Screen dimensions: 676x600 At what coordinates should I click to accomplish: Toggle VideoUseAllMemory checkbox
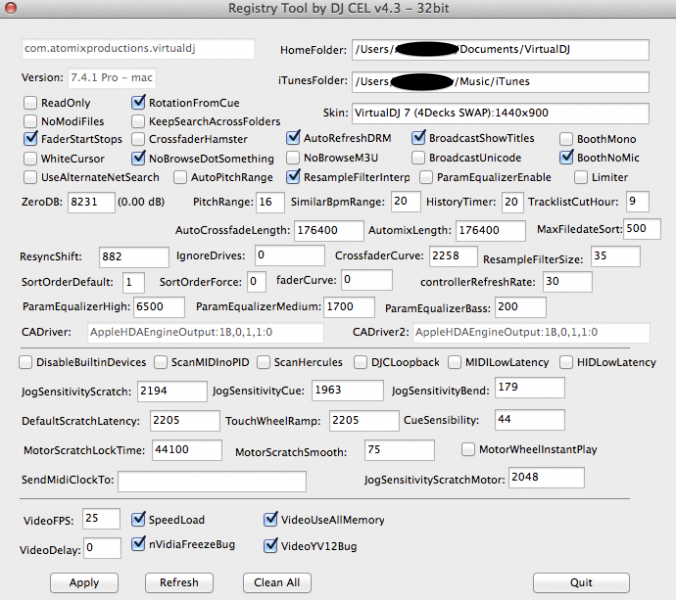270,519
